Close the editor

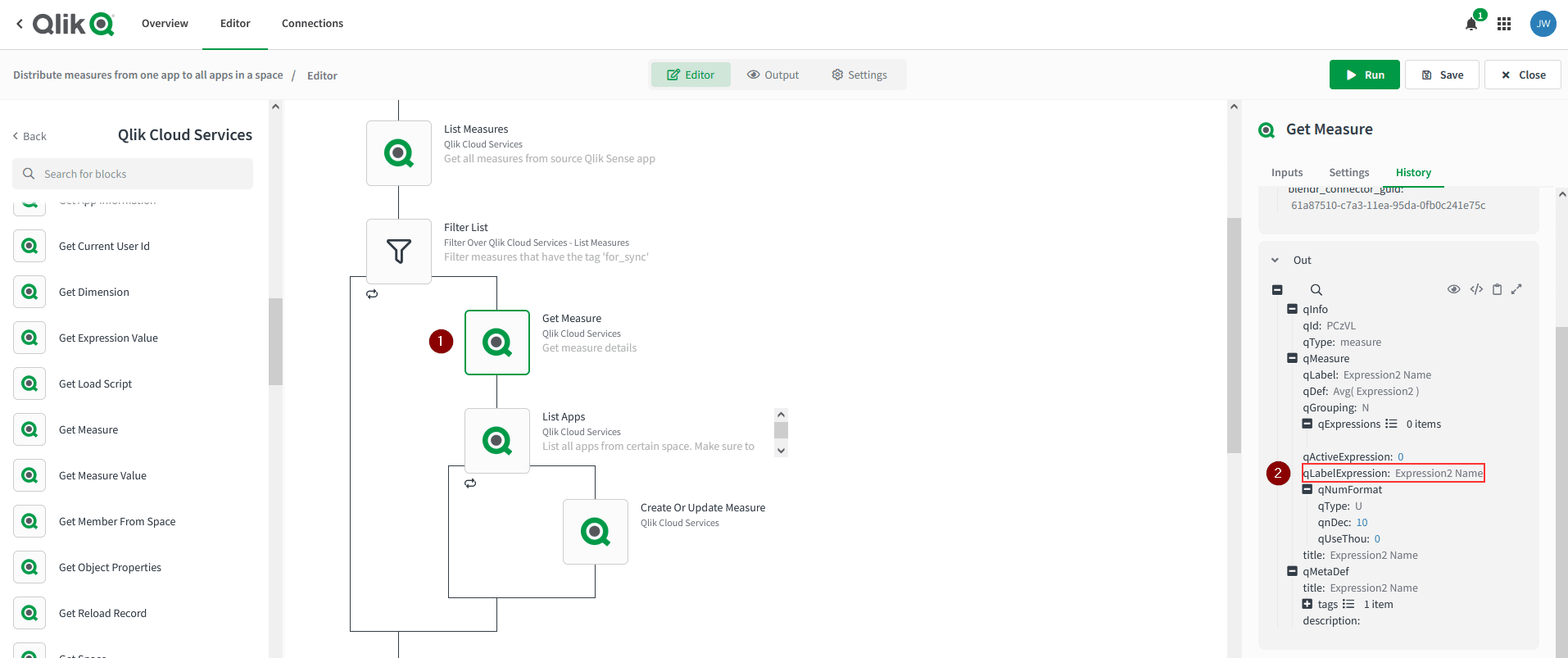click(1523, 75)
